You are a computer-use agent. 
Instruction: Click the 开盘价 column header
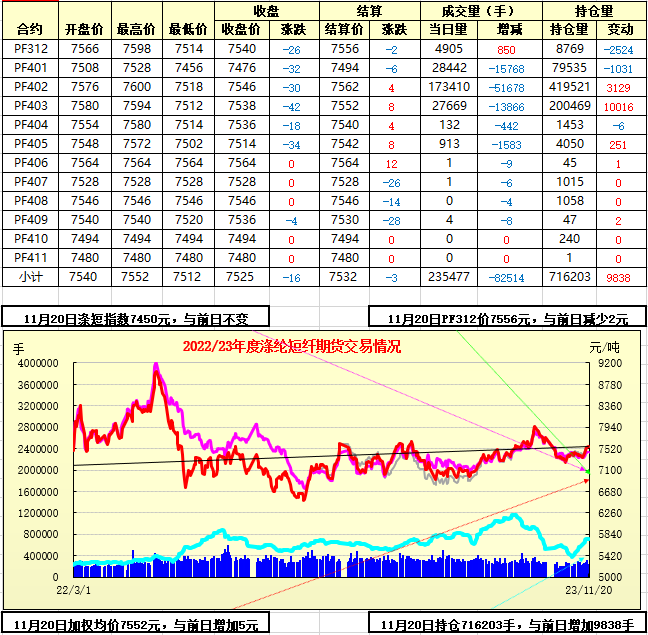[x=84, y=29]
